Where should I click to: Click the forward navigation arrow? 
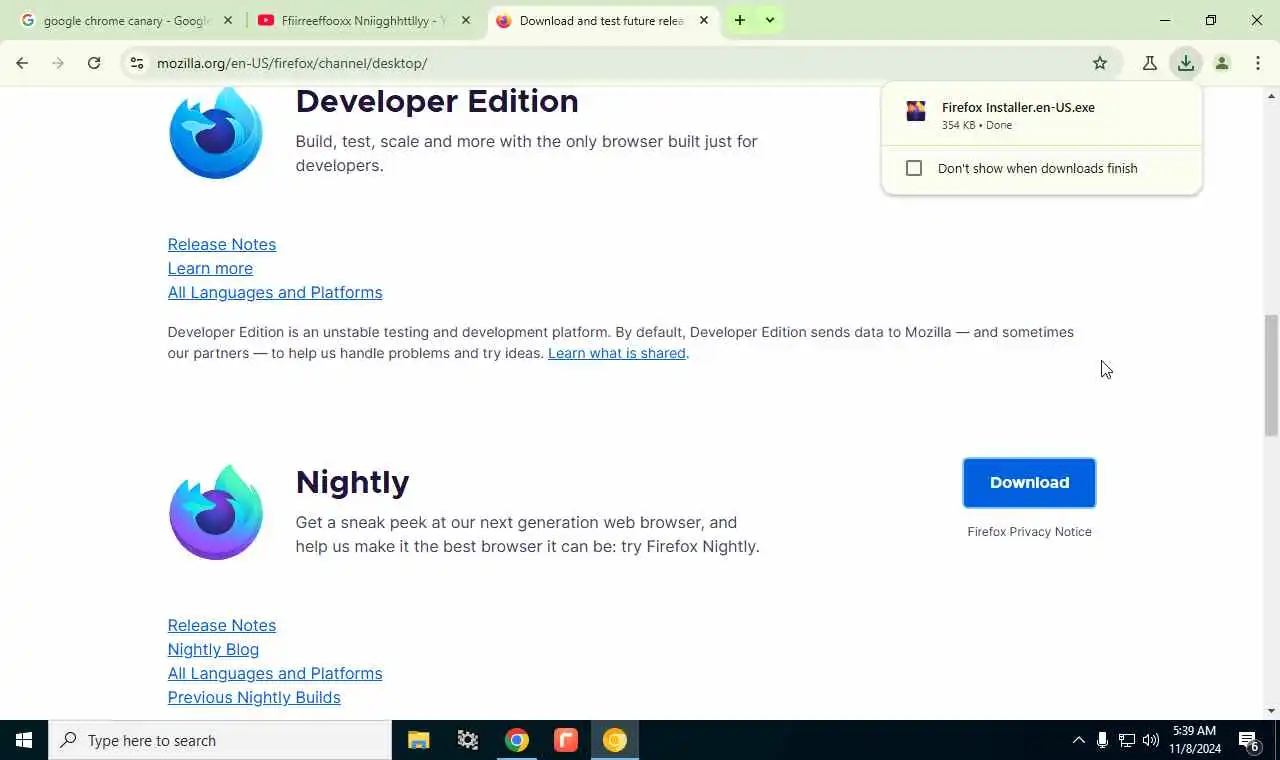(x=58, y=63)
